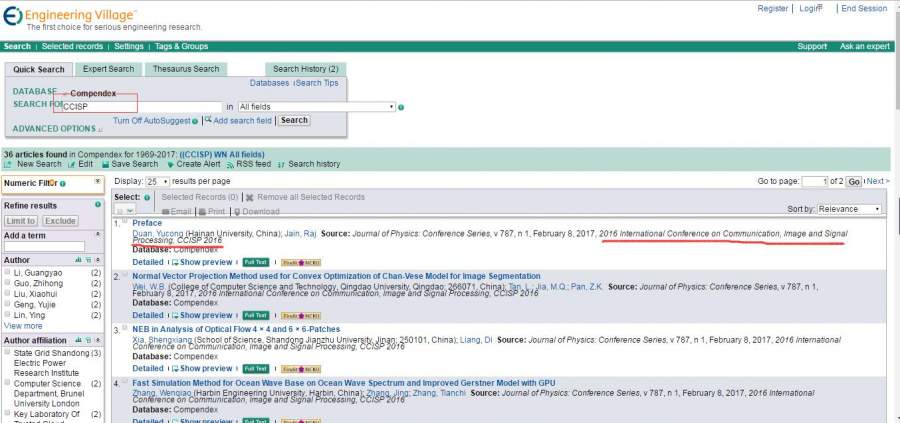900x423 pixels.
Task: Open the Register link
Action: pyautogui.click(x=773, y=9)
